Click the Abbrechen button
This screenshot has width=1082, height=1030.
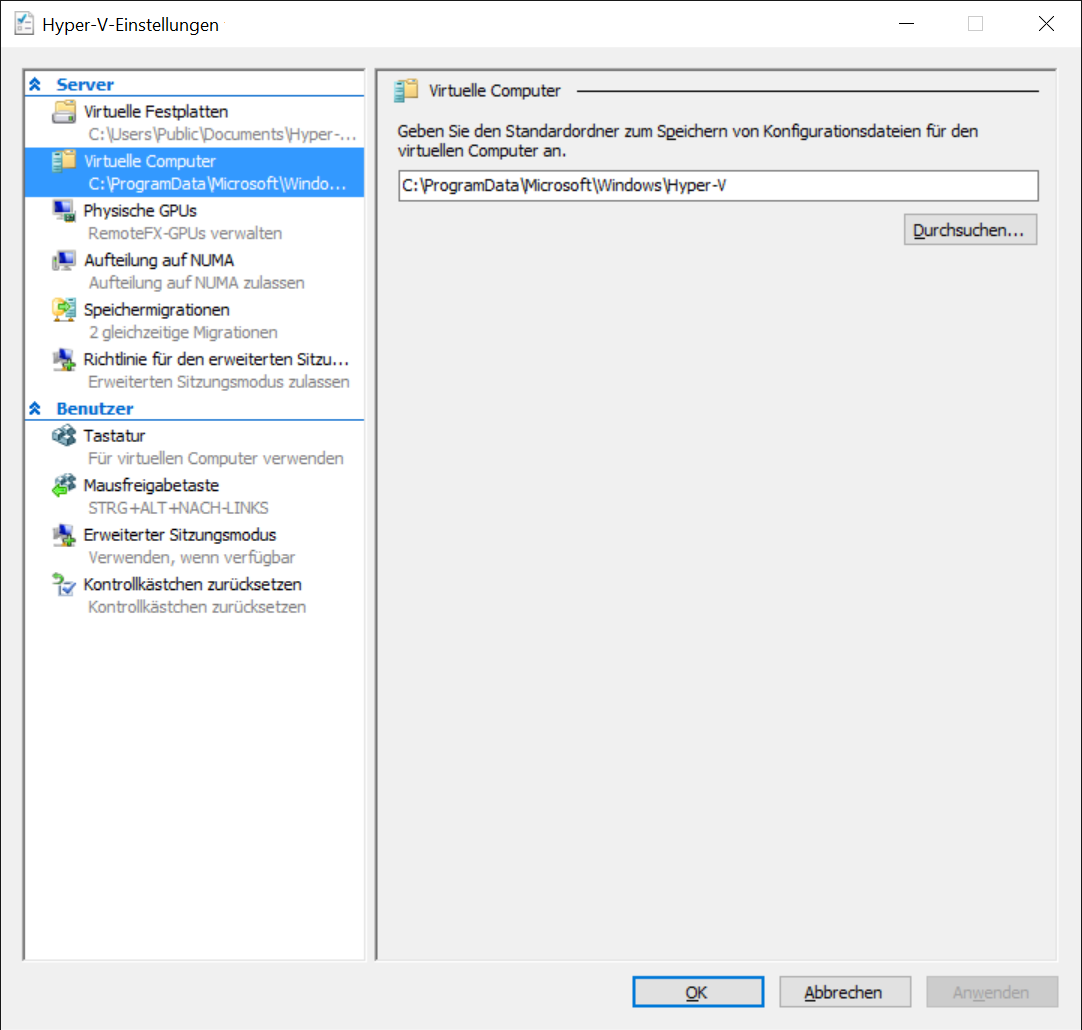click(845, 992)
